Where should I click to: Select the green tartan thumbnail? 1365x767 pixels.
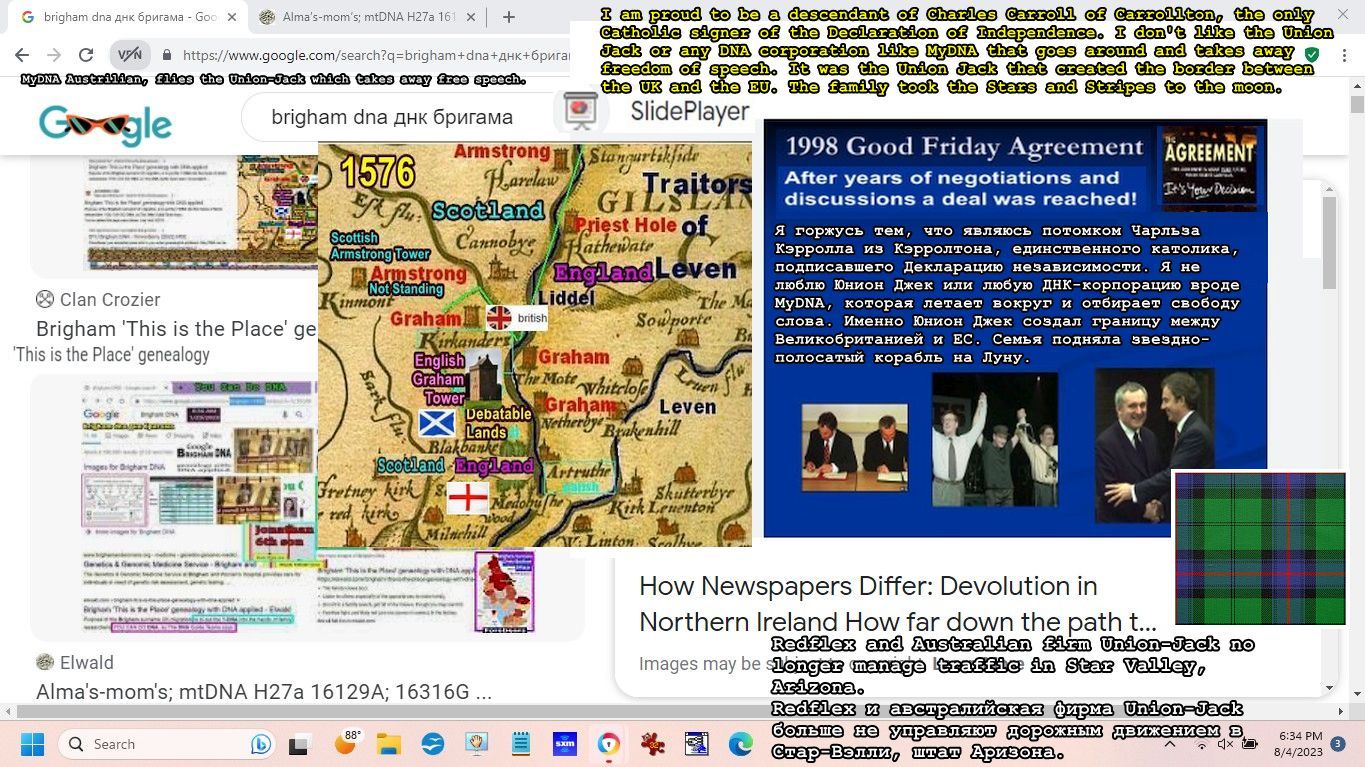click(x=1260, y=549)
